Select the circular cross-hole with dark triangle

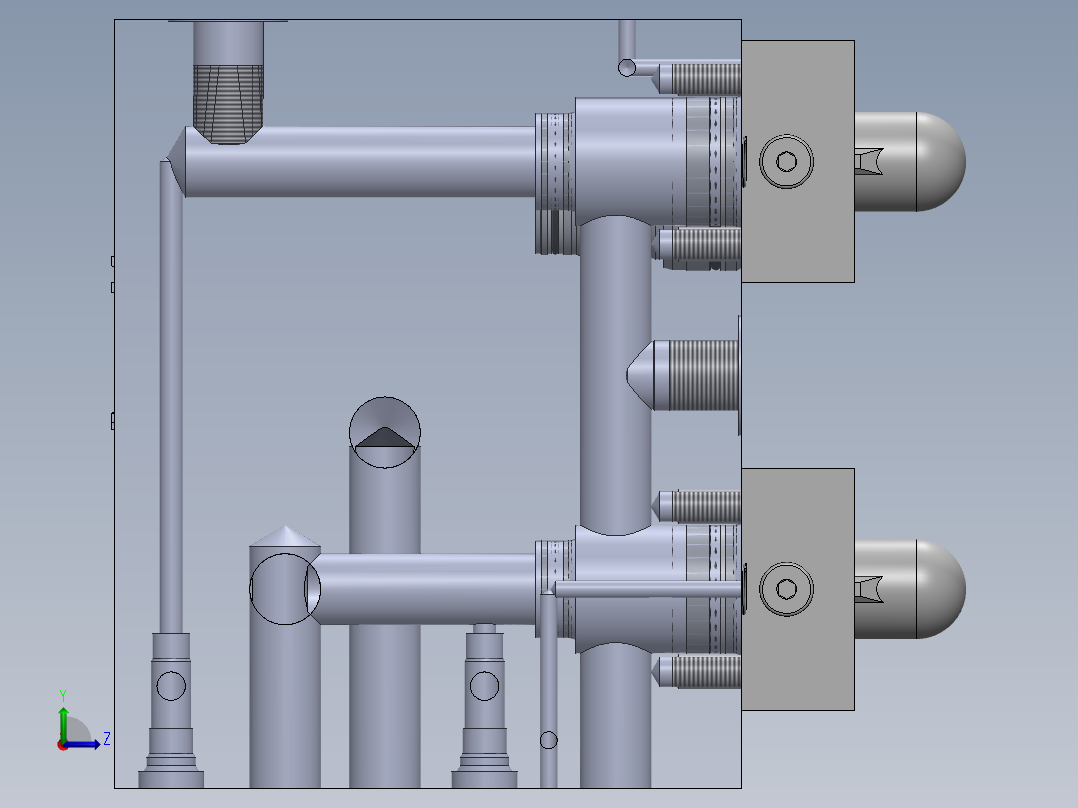click(x=384, y=433)
